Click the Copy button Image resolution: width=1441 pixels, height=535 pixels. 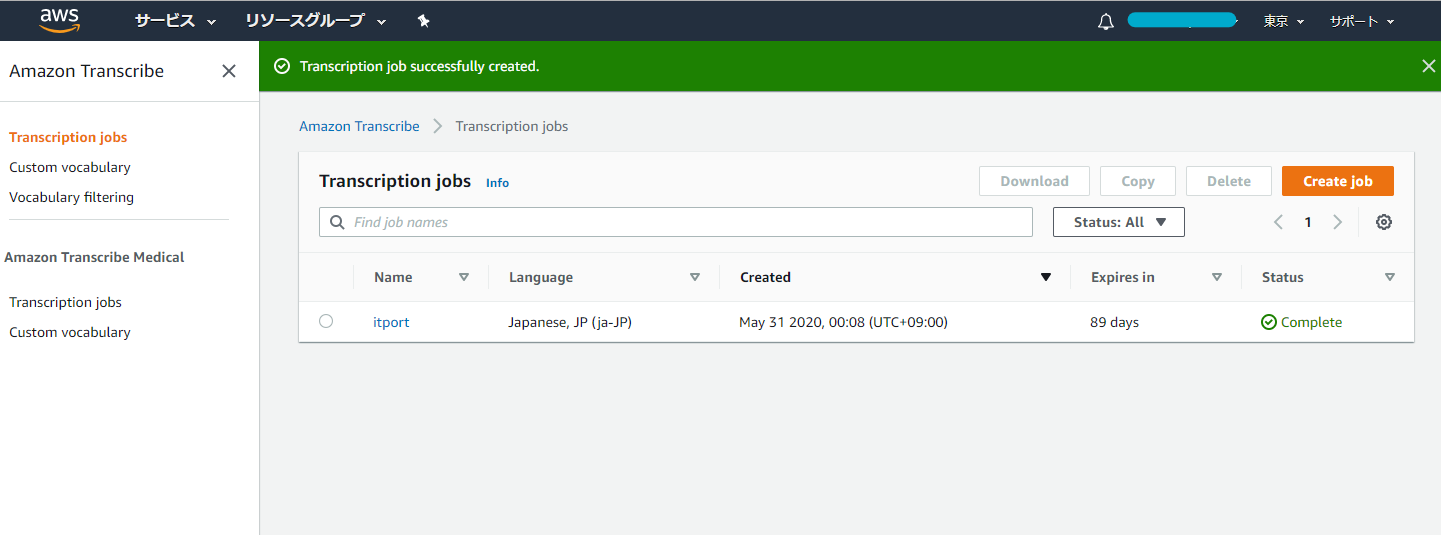click(1138, 181)
